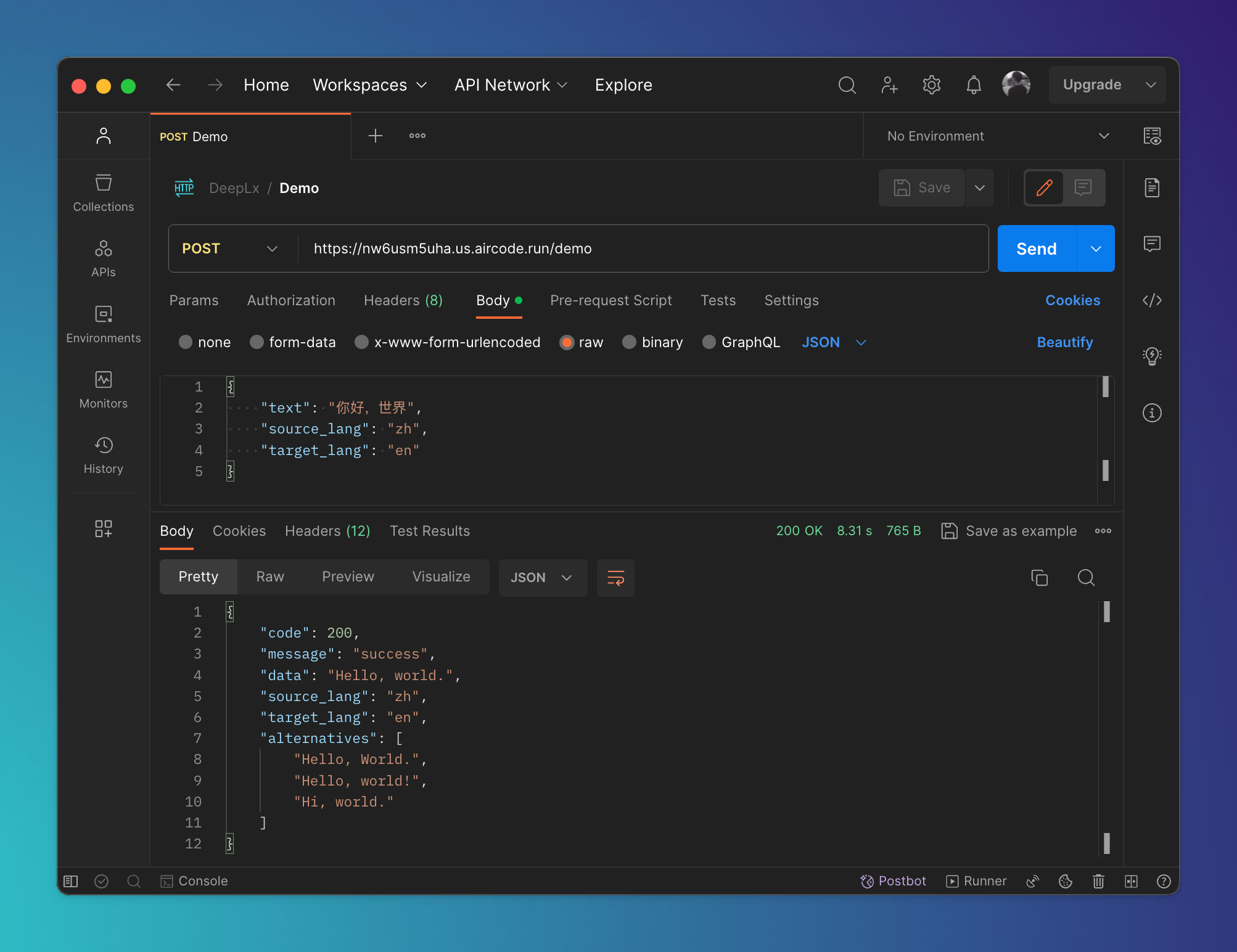Click the invite collaborators icon

[889, 85]
